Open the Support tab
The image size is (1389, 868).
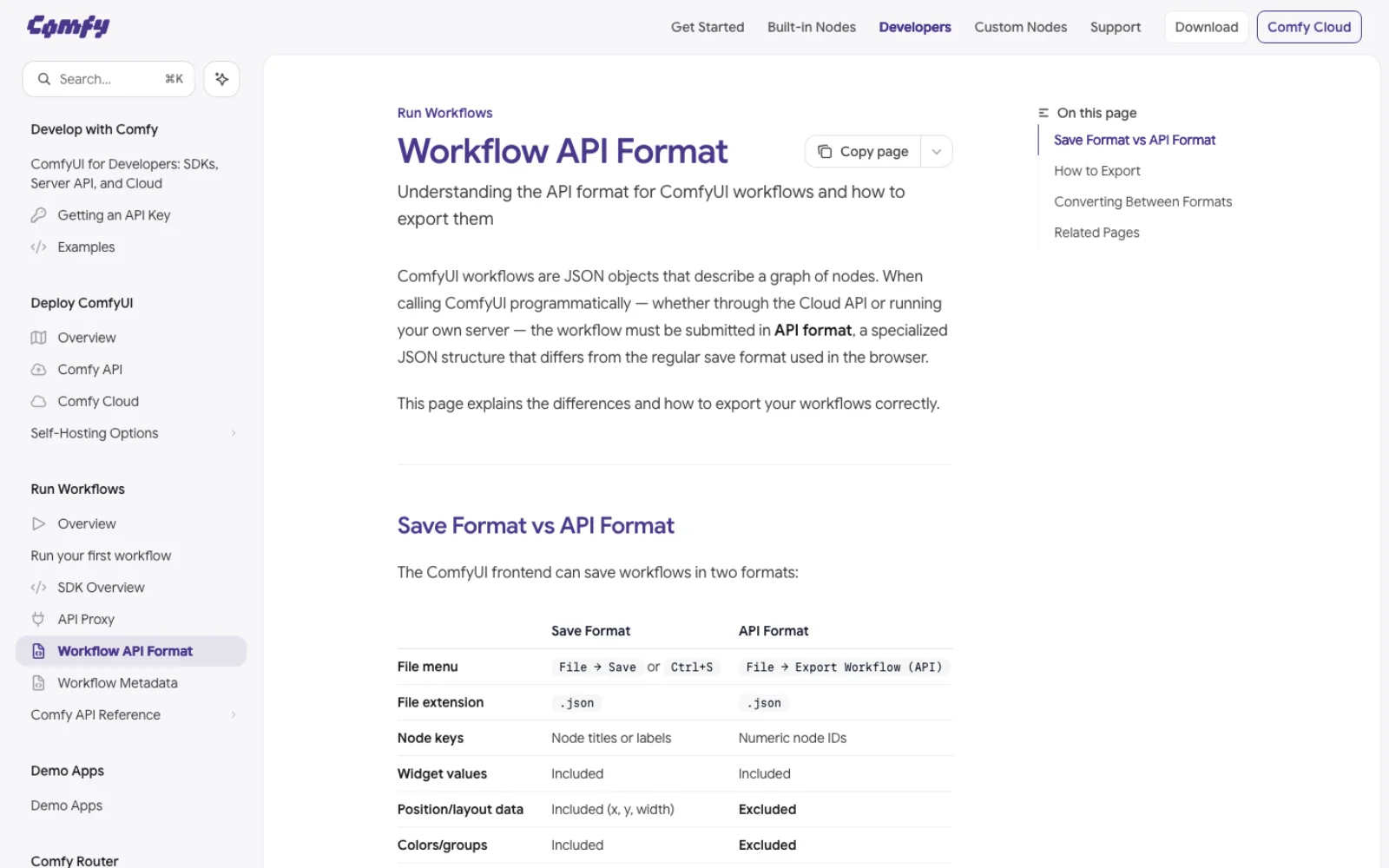[x=1116, y=27]
